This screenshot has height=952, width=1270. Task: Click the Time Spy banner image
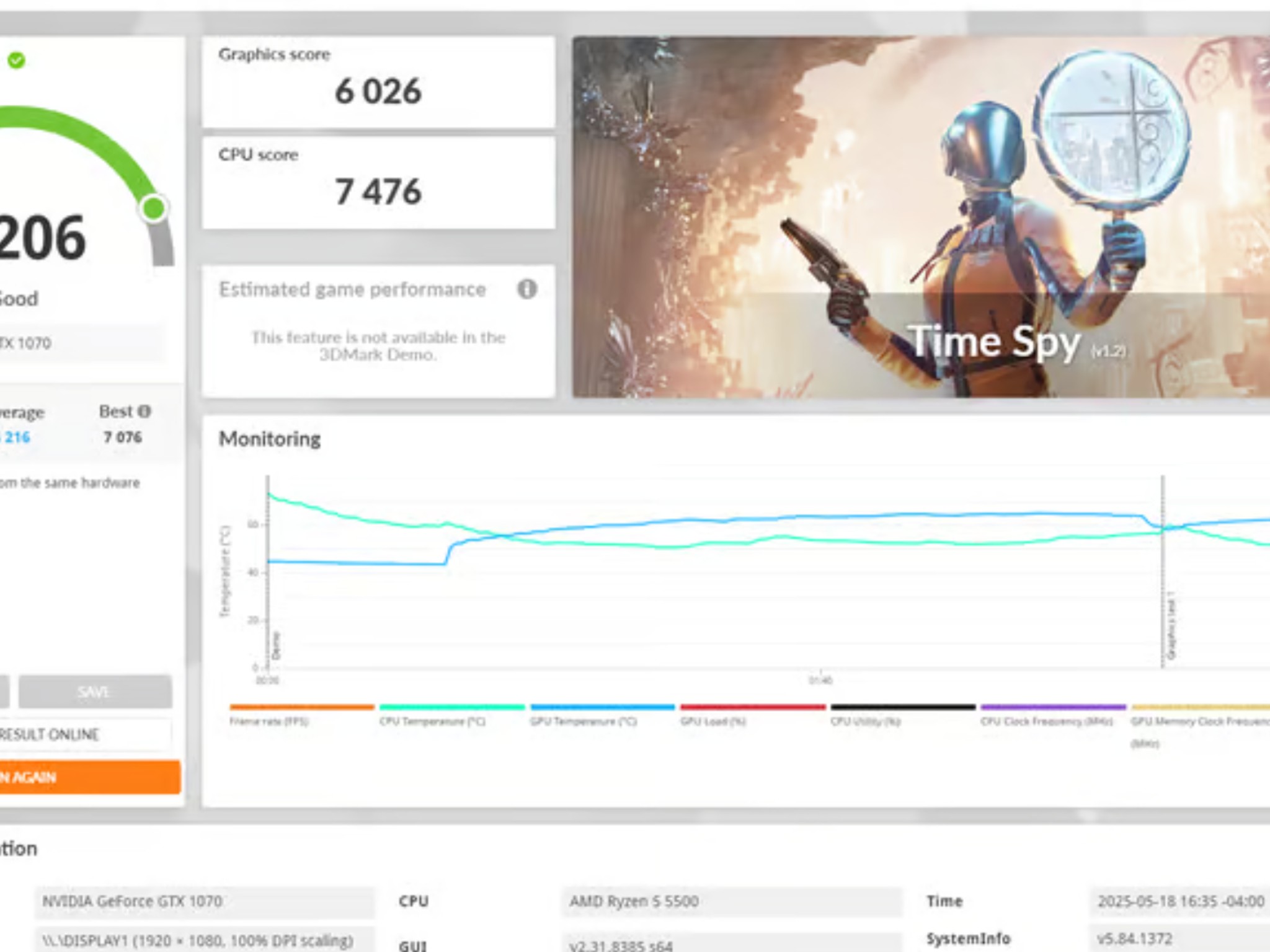[x=921, y=217]
